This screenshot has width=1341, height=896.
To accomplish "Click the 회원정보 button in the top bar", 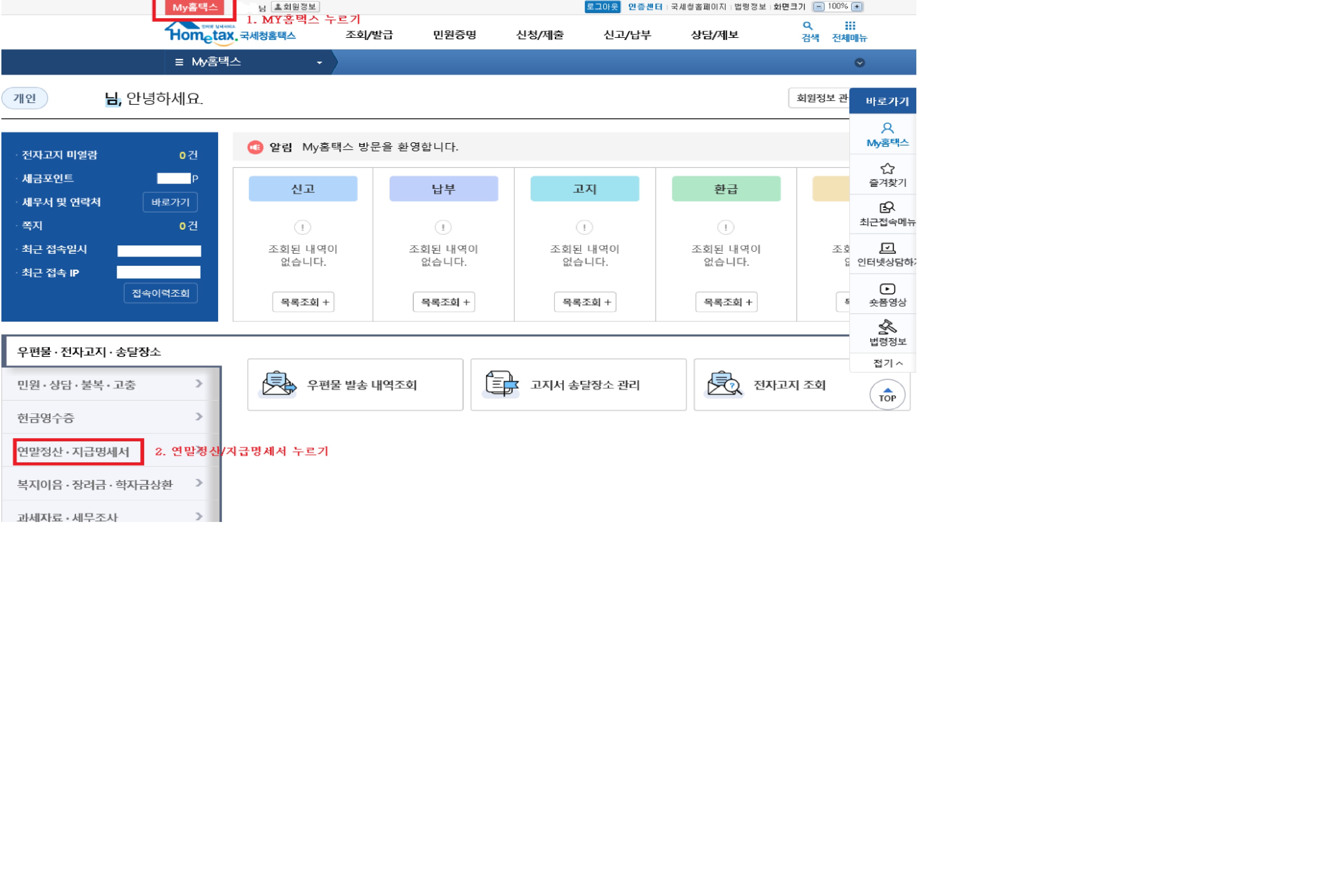I will coord(295,7).
